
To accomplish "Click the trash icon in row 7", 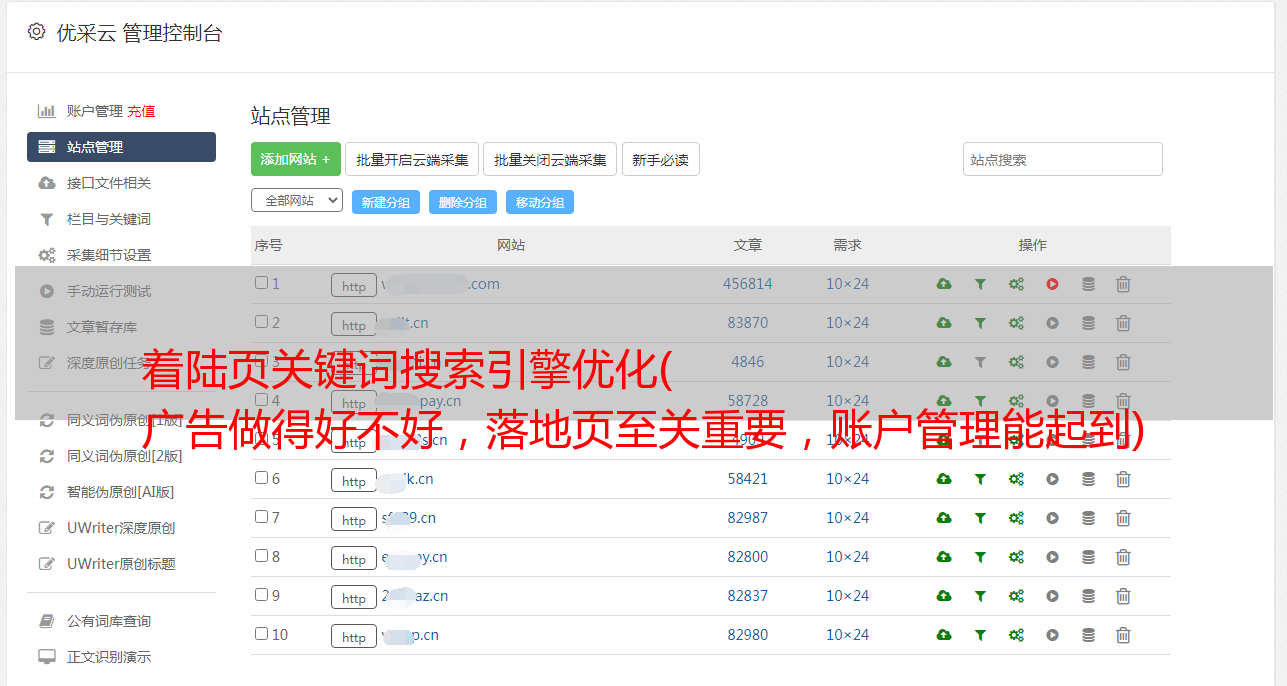I will pos(1123,518).
